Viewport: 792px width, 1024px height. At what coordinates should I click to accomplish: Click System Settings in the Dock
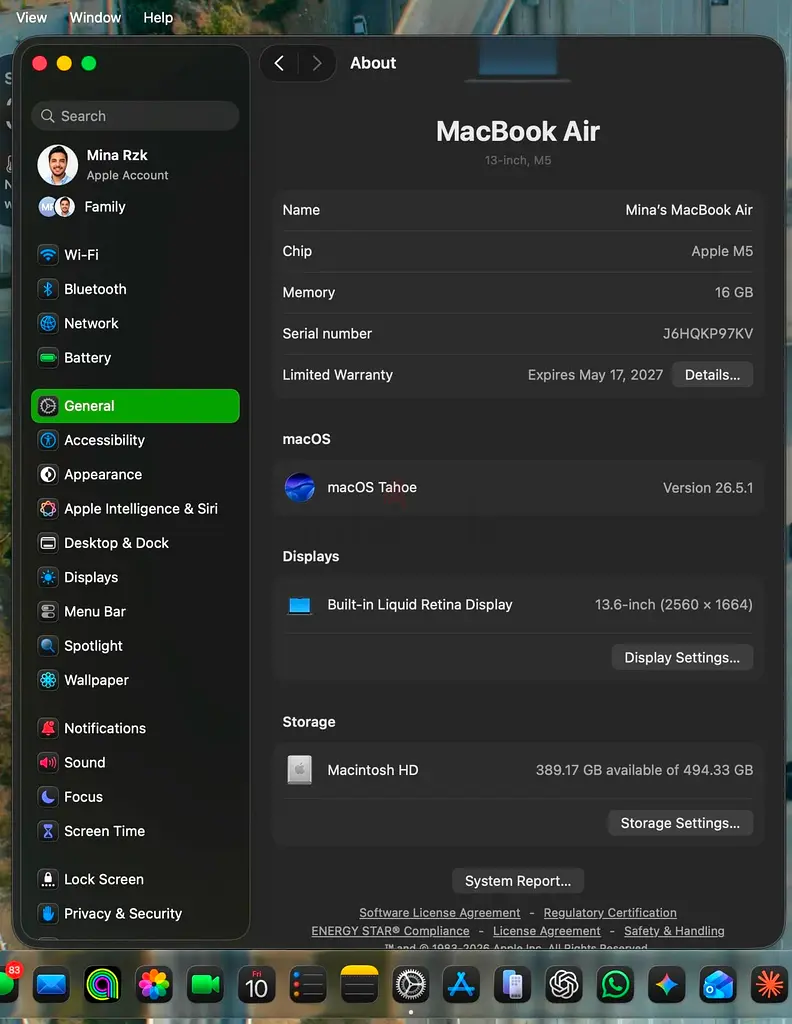pyautogui.click(x=411, y=984)
